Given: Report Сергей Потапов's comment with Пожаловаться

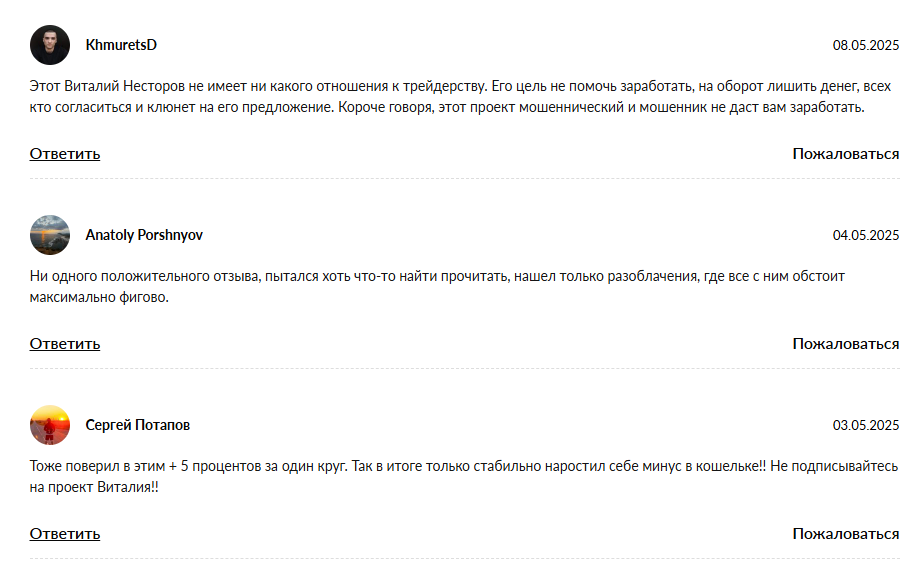Looking at the screenshot, I should pos(846,534).
